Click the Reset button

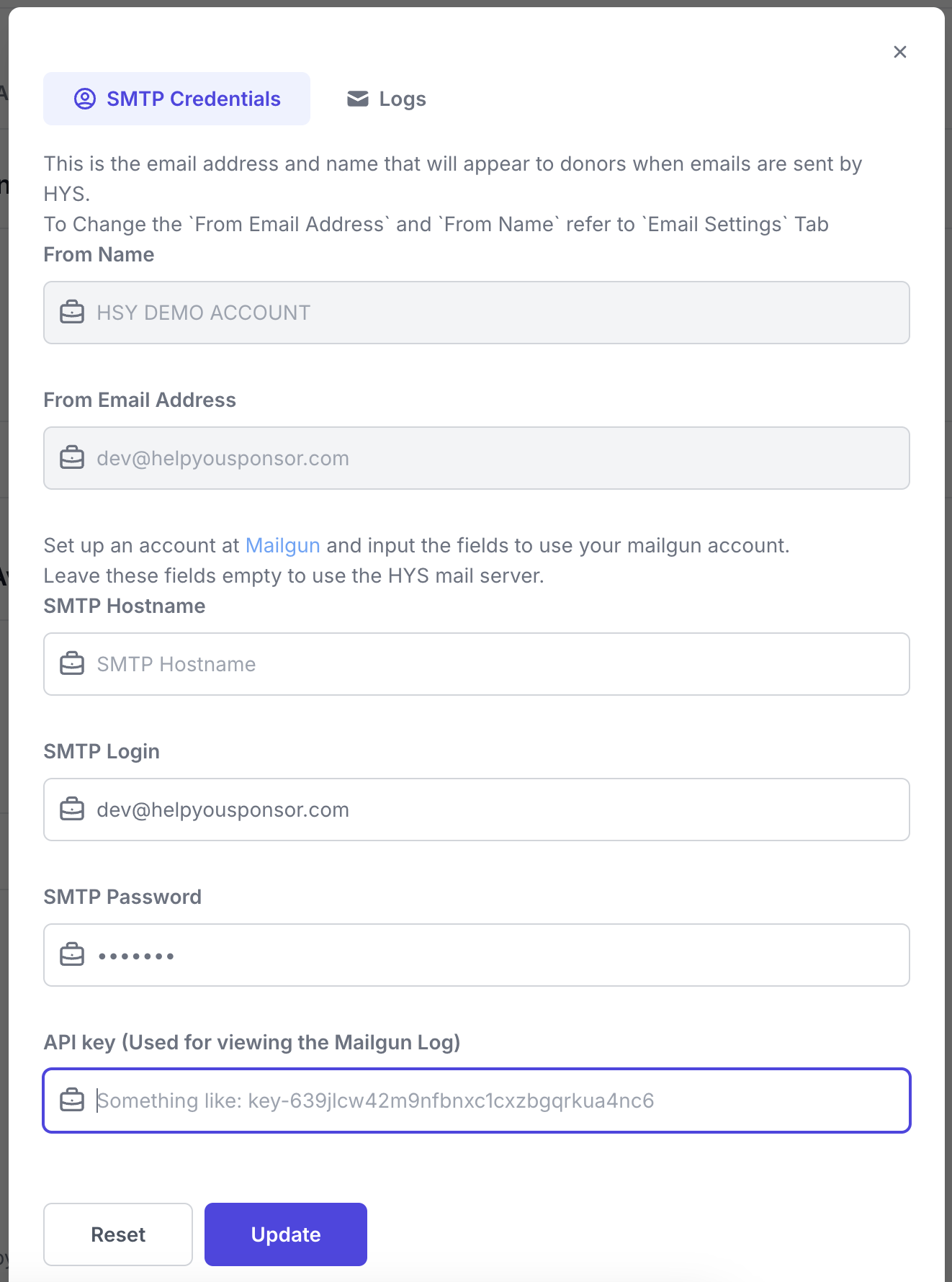(118, 1234)
